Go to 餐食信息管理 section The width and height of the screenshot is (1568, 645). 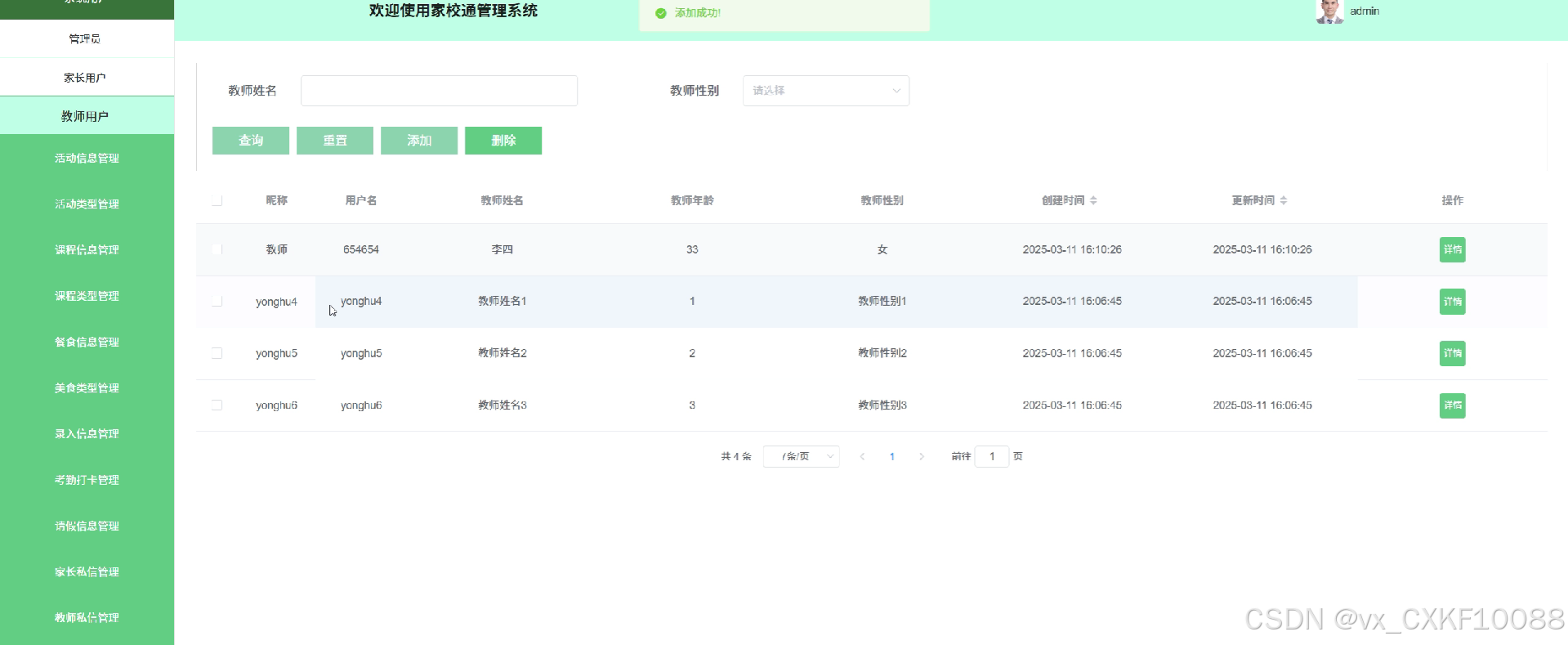pyautogui.click(x=87, y=343)
